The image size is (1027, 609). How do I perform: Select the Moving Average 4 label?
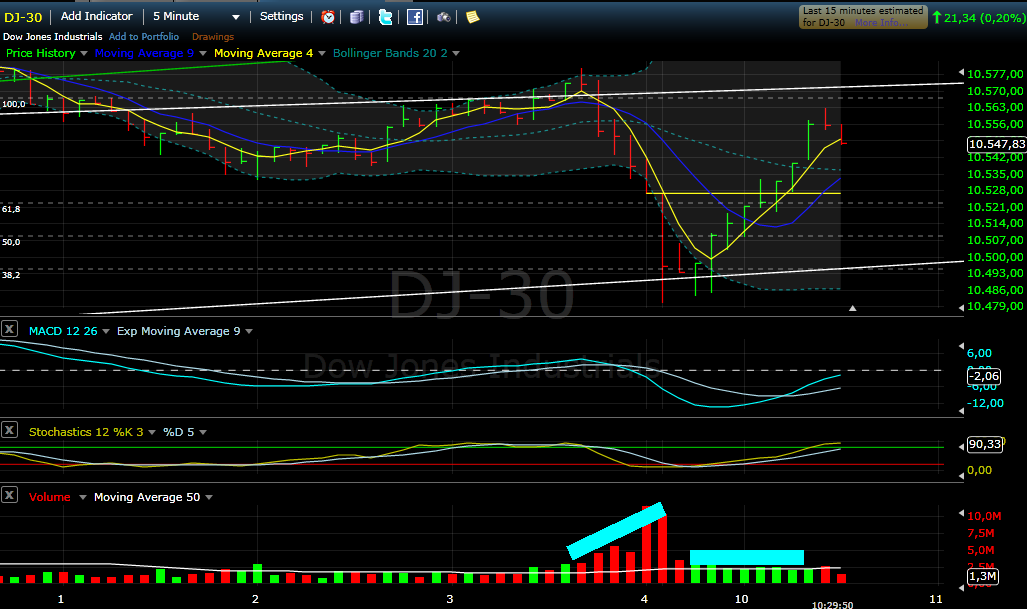(263, 53)
